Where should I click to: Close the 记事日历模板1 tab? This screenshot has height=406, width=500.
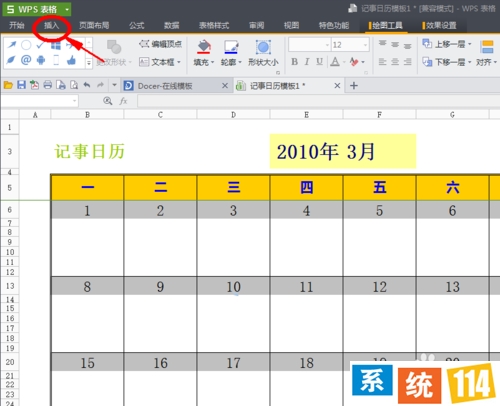tap(337, 86)
